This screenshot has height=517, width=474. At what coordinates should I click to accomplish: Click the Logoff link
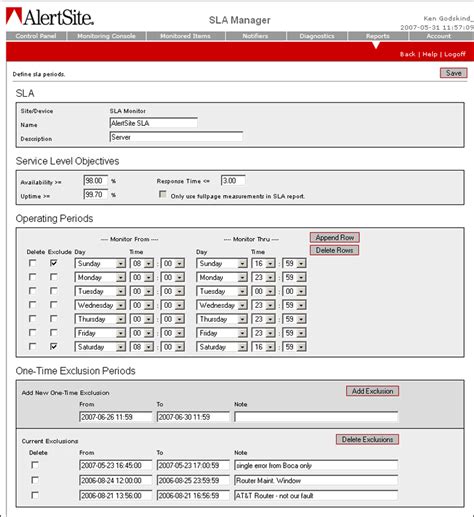[455, 54]
